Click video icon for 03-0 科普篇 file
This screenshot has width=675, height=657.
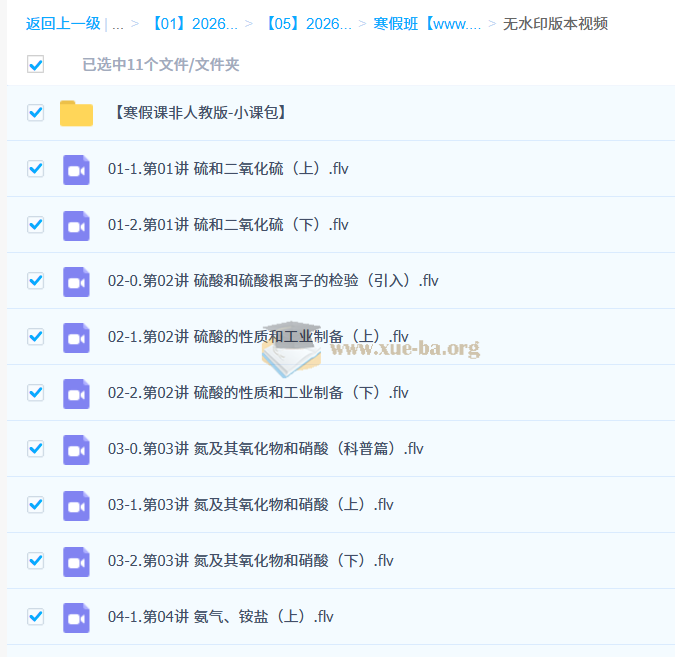pos(76,449)
